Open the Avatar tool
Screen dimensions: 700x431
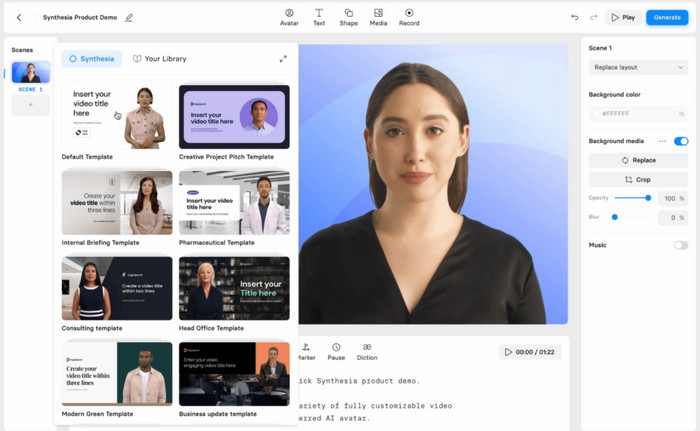point(289,17)
